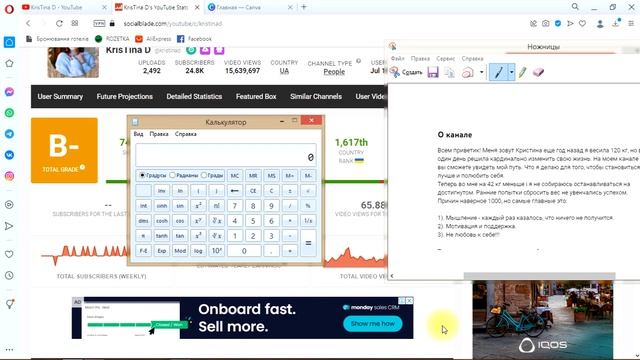The width and height of the screenshot is (640, 360).
Task: Open the Opera main menu logo
Action: click(9, 9)
